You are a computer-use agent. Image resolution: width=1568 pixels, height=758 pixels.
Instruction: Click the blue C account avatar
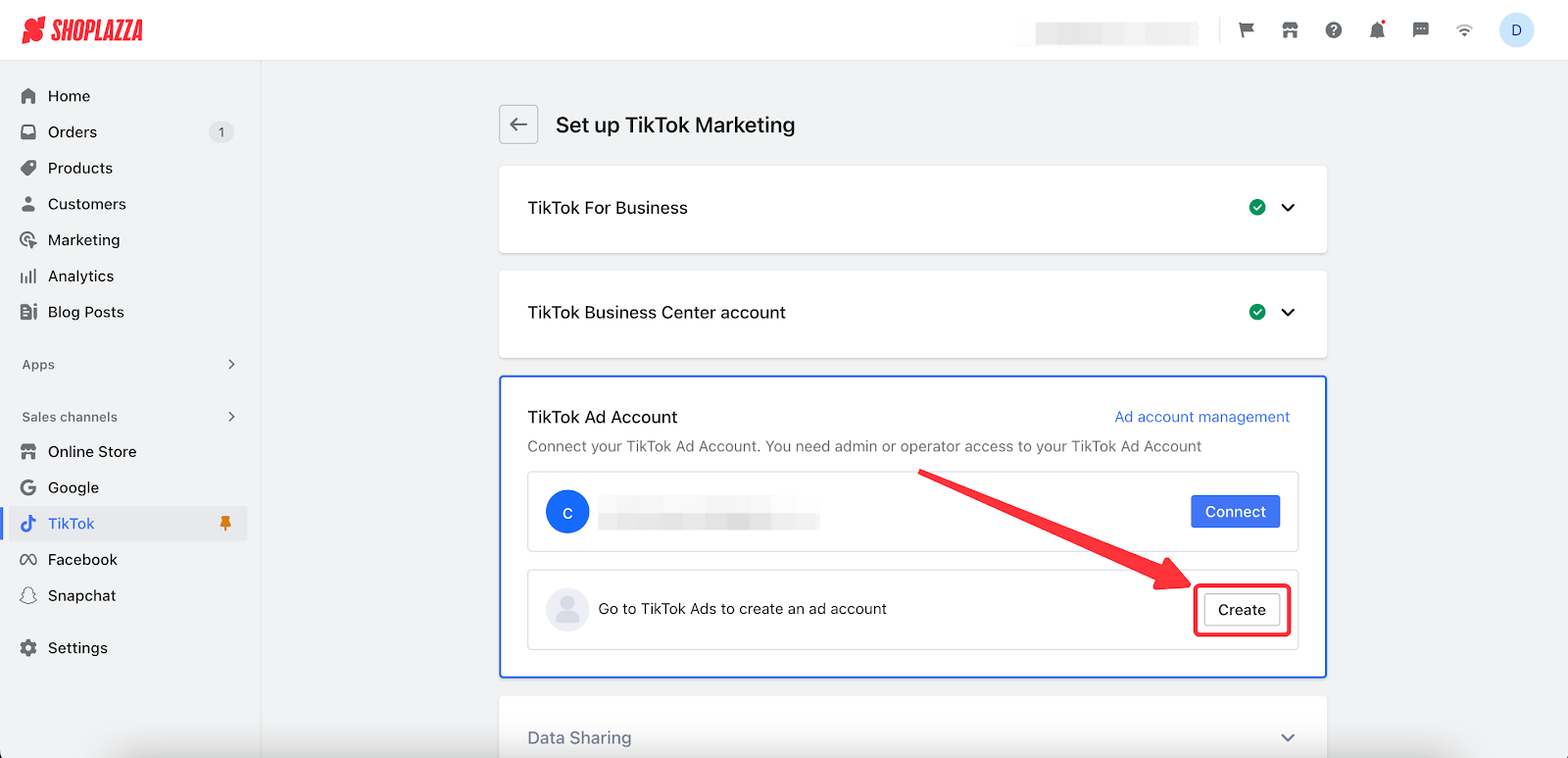567,512
